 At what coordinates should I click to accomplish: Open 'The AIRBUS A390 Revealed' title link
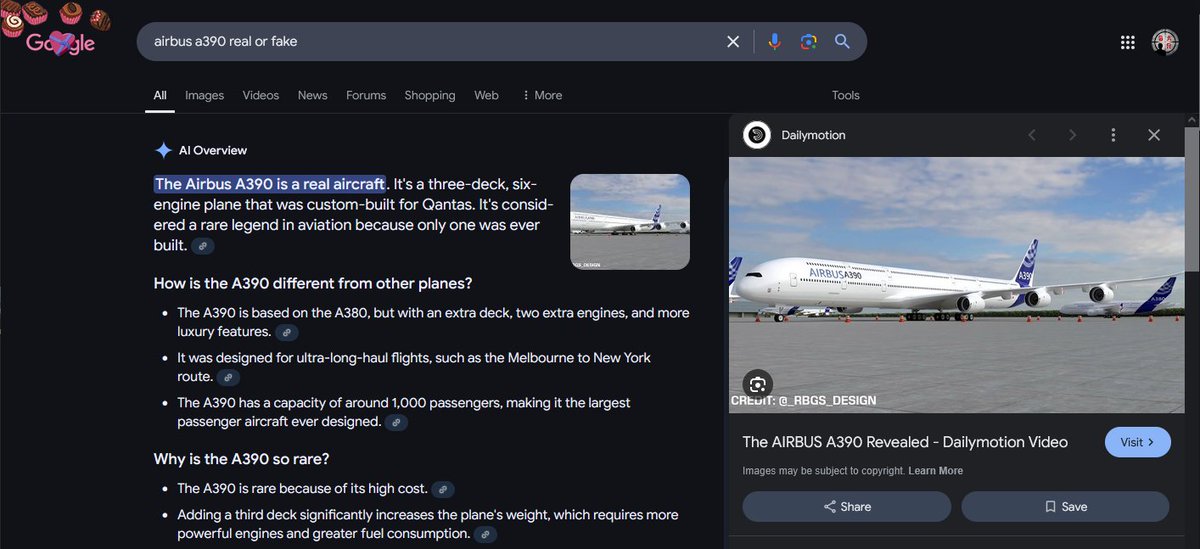pyautogui.click(x=905, y=442)
